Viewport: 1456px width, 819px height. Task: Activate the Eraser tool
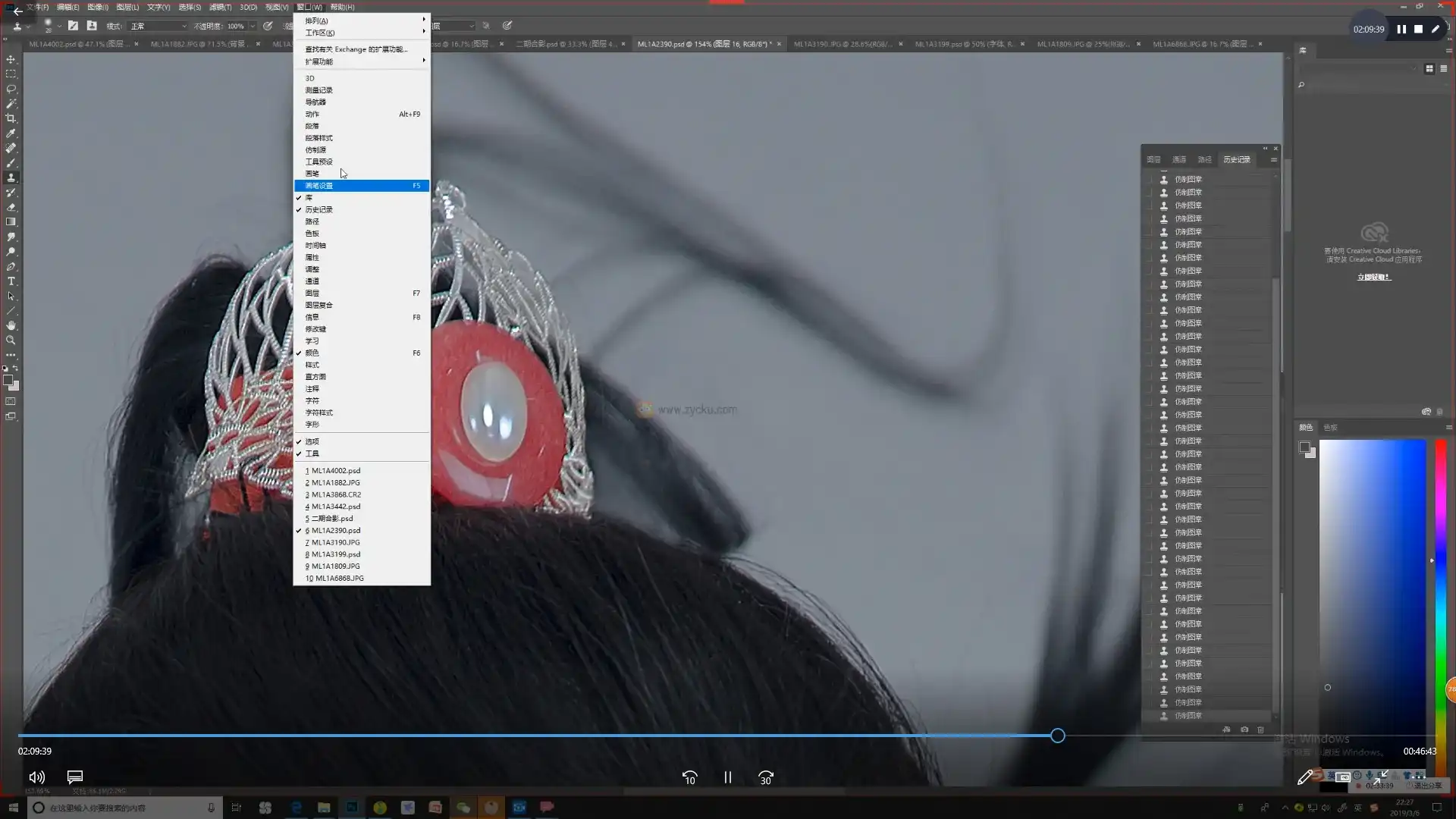click(11, 207)
